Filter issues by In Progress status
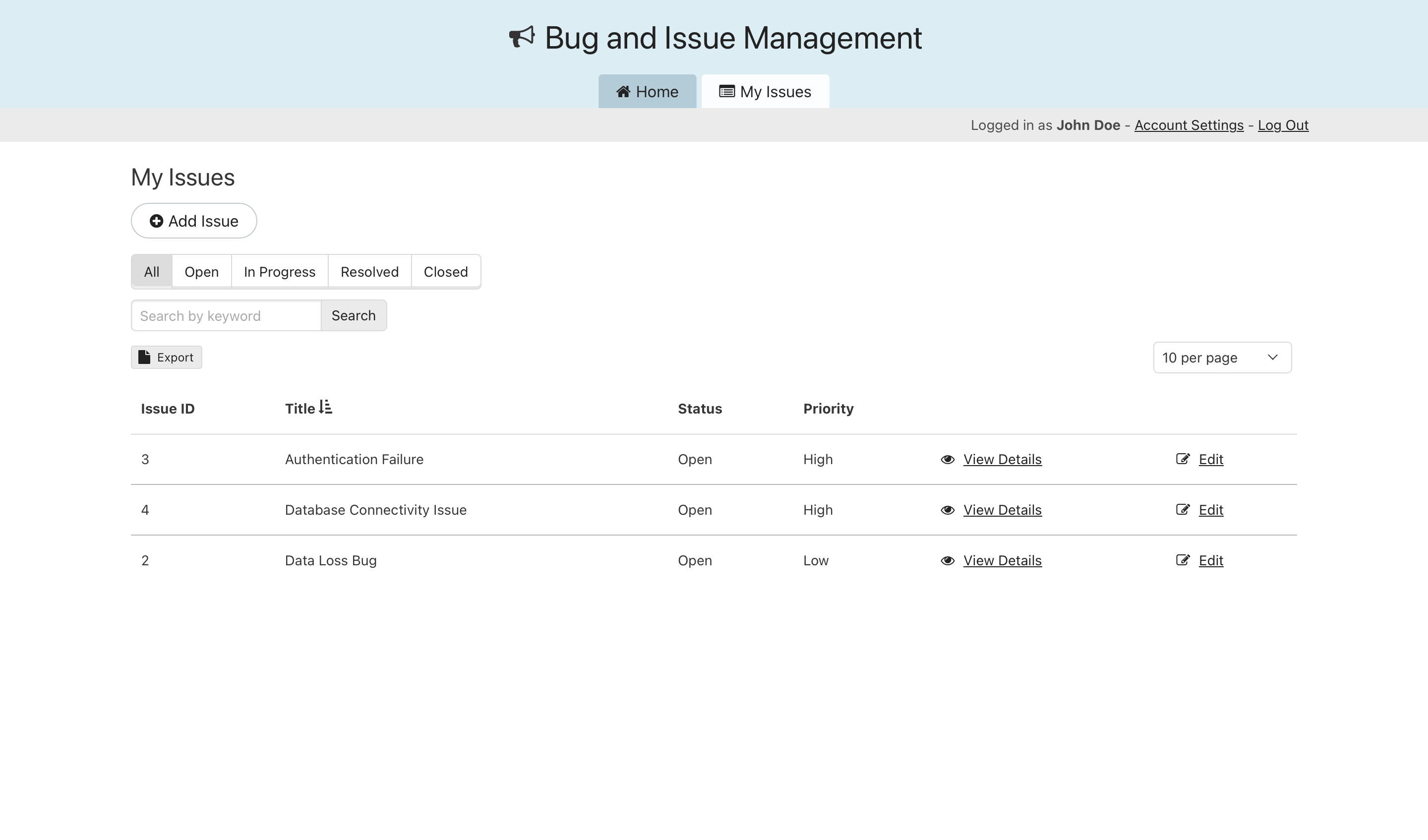1428x840 pixels. tap(279, 272)
